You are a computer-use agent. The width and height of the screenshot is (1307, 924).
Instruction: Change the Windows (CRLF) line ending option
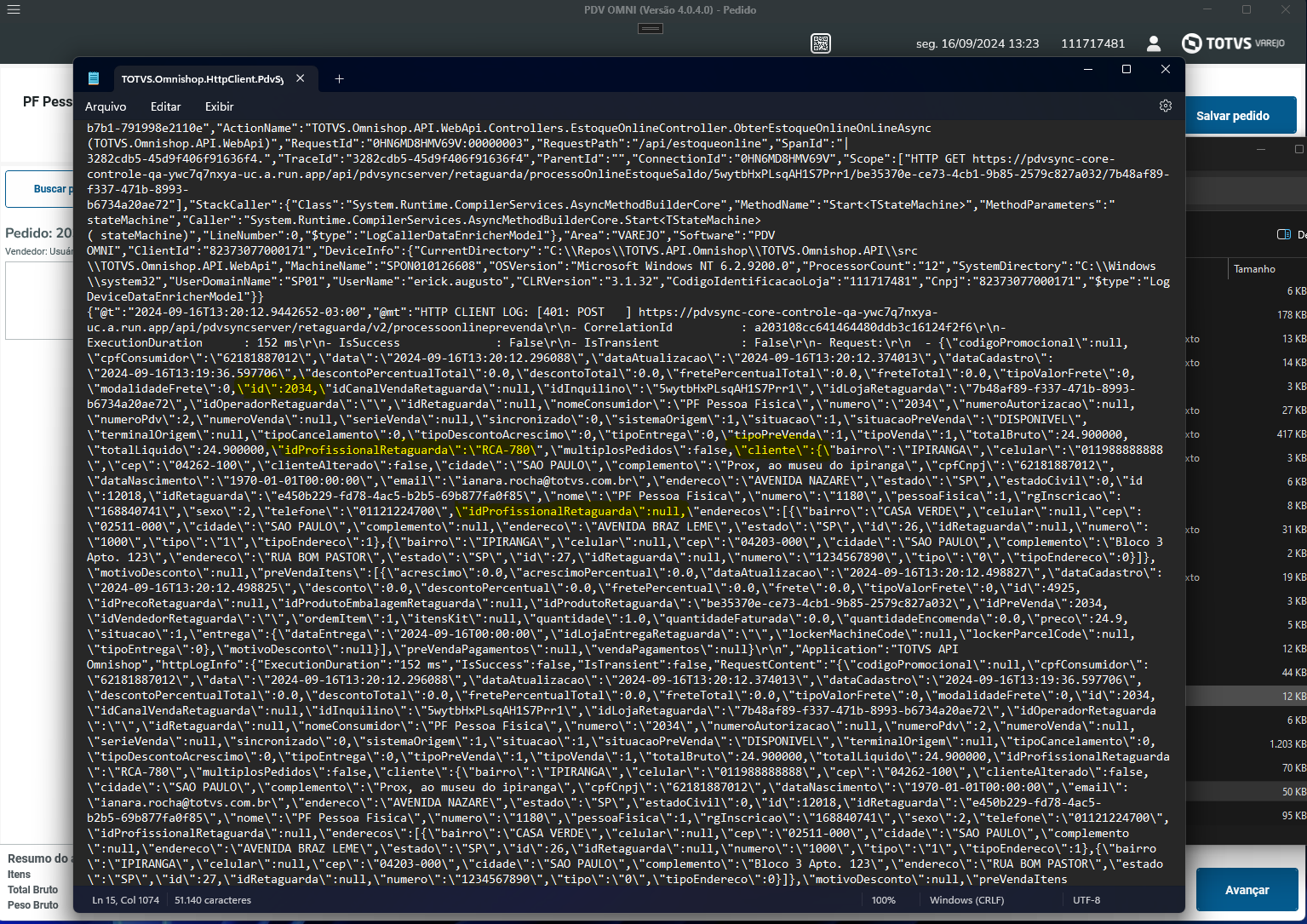point(966,900)
